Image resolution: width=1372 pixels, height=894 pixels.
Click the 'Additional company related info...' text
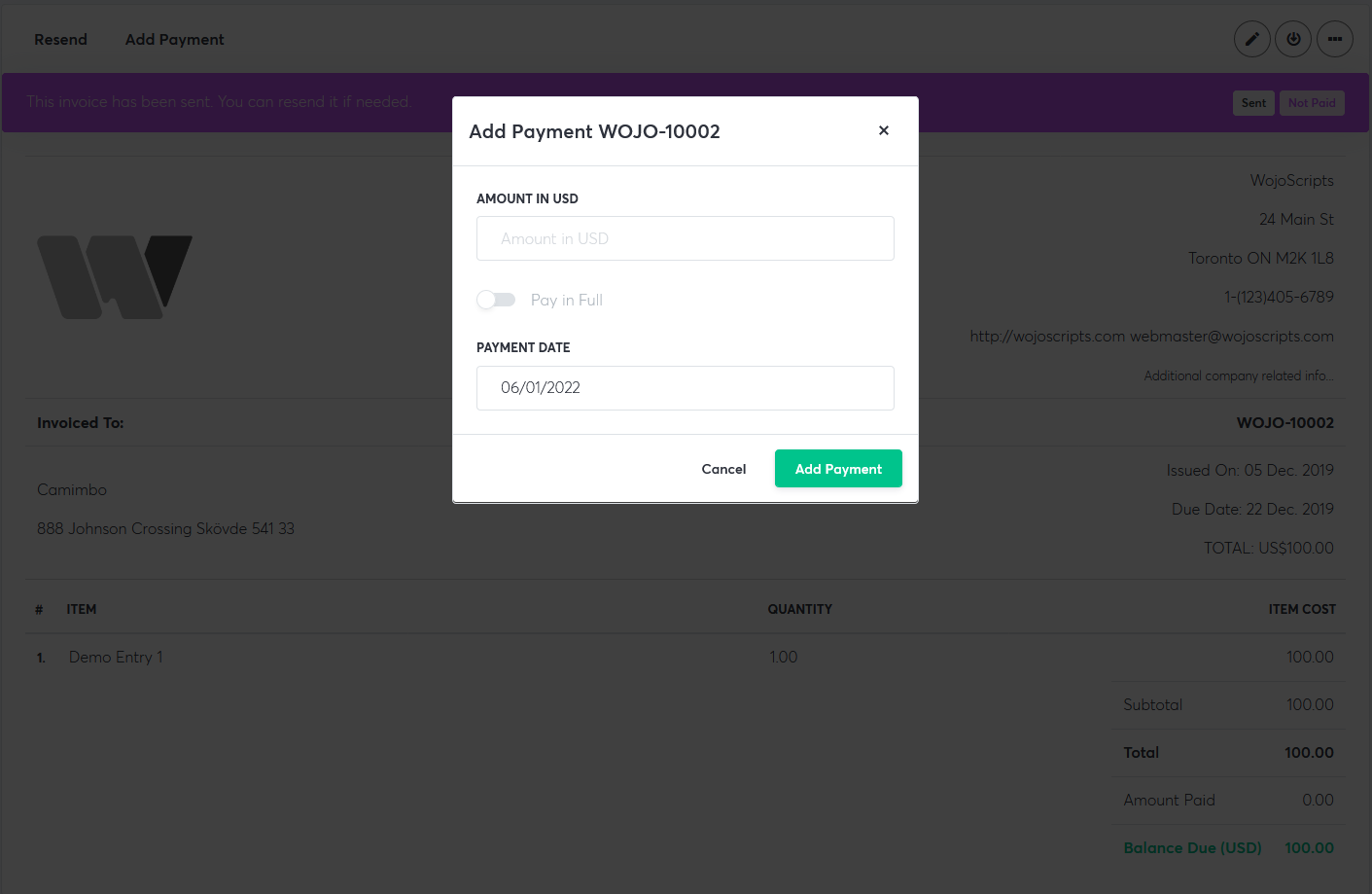click(x=1239, y=375)
